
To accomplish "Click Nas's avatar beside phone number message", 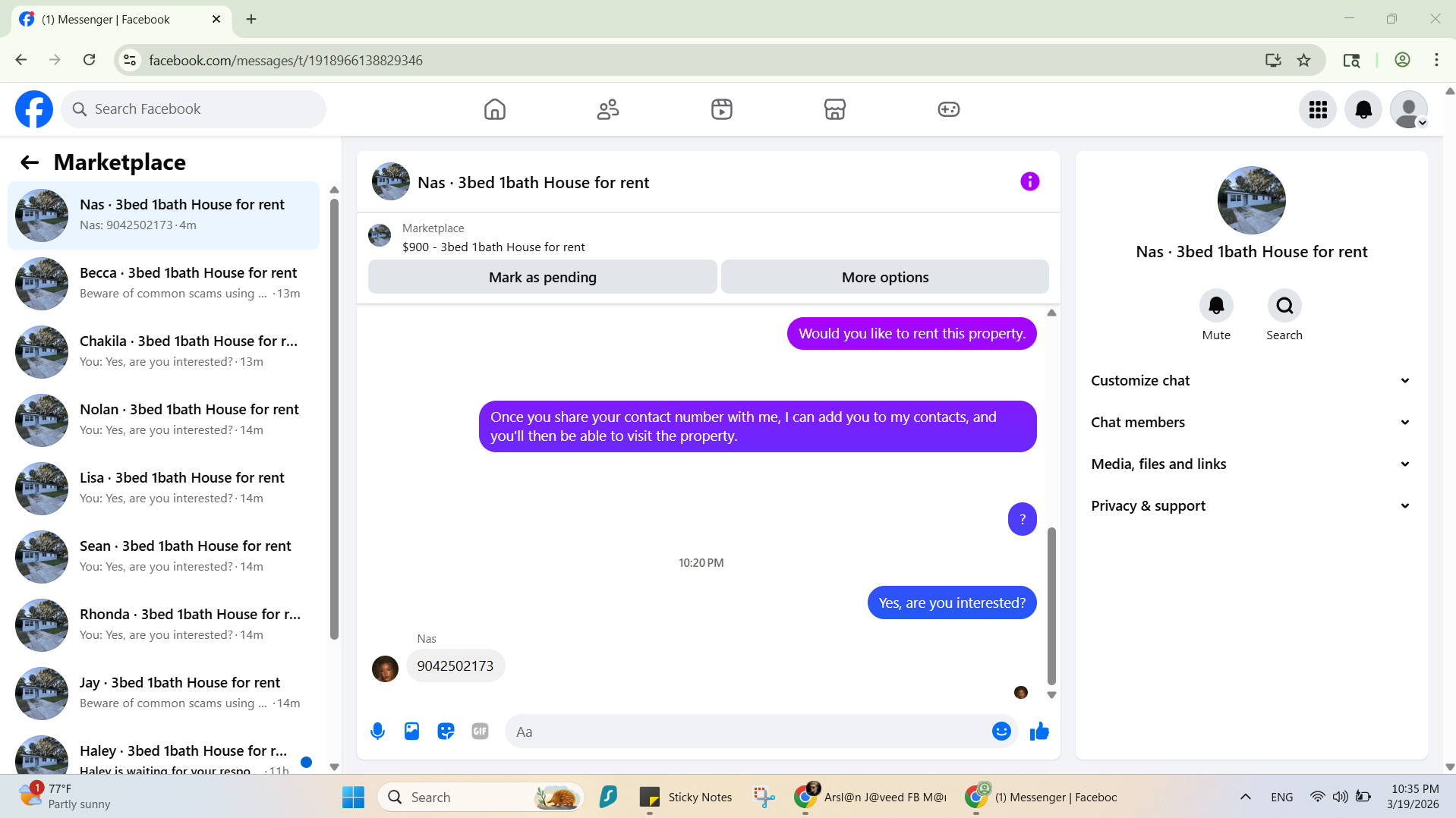I will click(385, 669).
